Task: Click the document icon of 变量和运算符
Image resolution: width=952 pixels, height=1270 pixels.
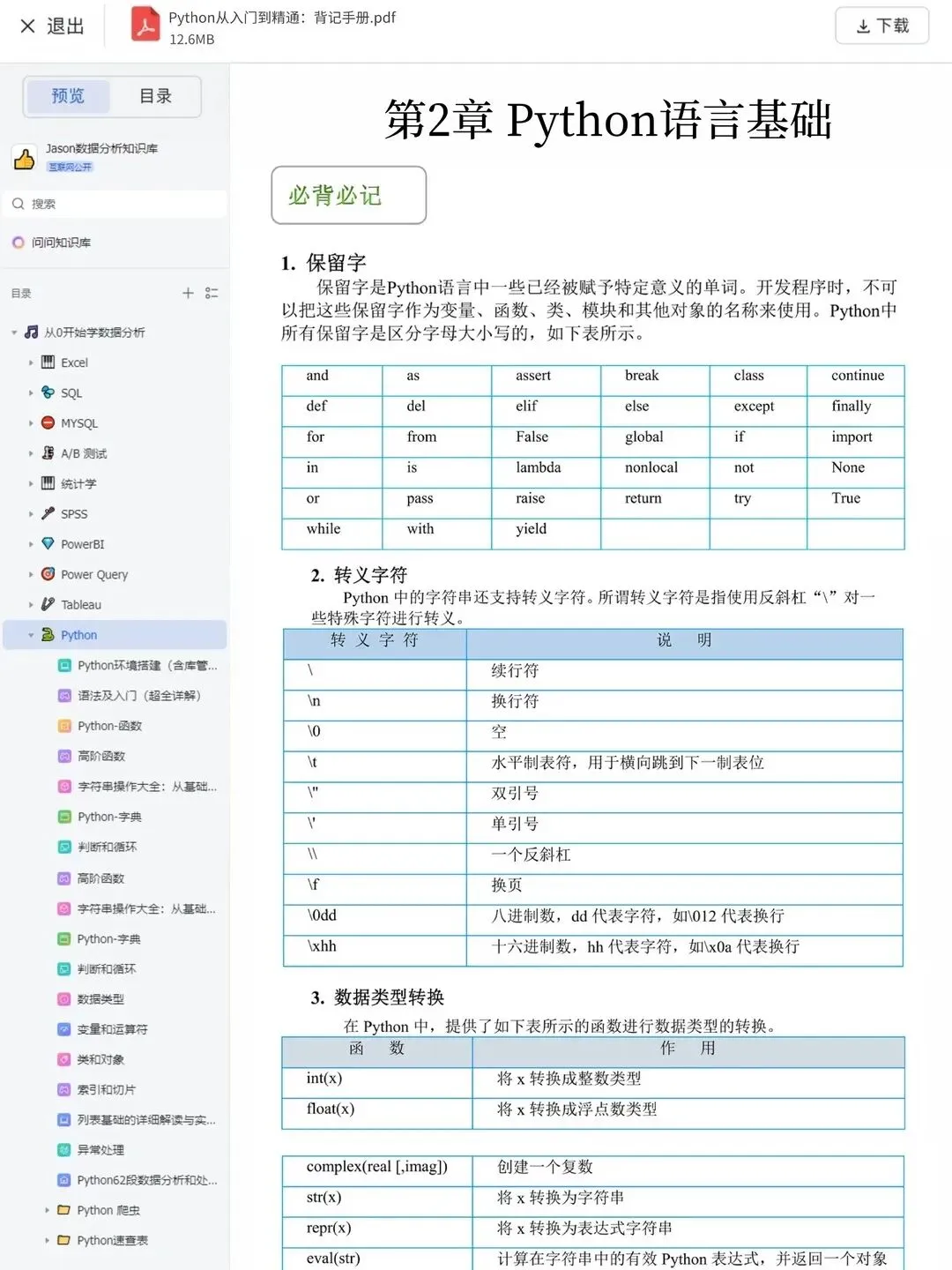Action: click(x=63, y=1029)
